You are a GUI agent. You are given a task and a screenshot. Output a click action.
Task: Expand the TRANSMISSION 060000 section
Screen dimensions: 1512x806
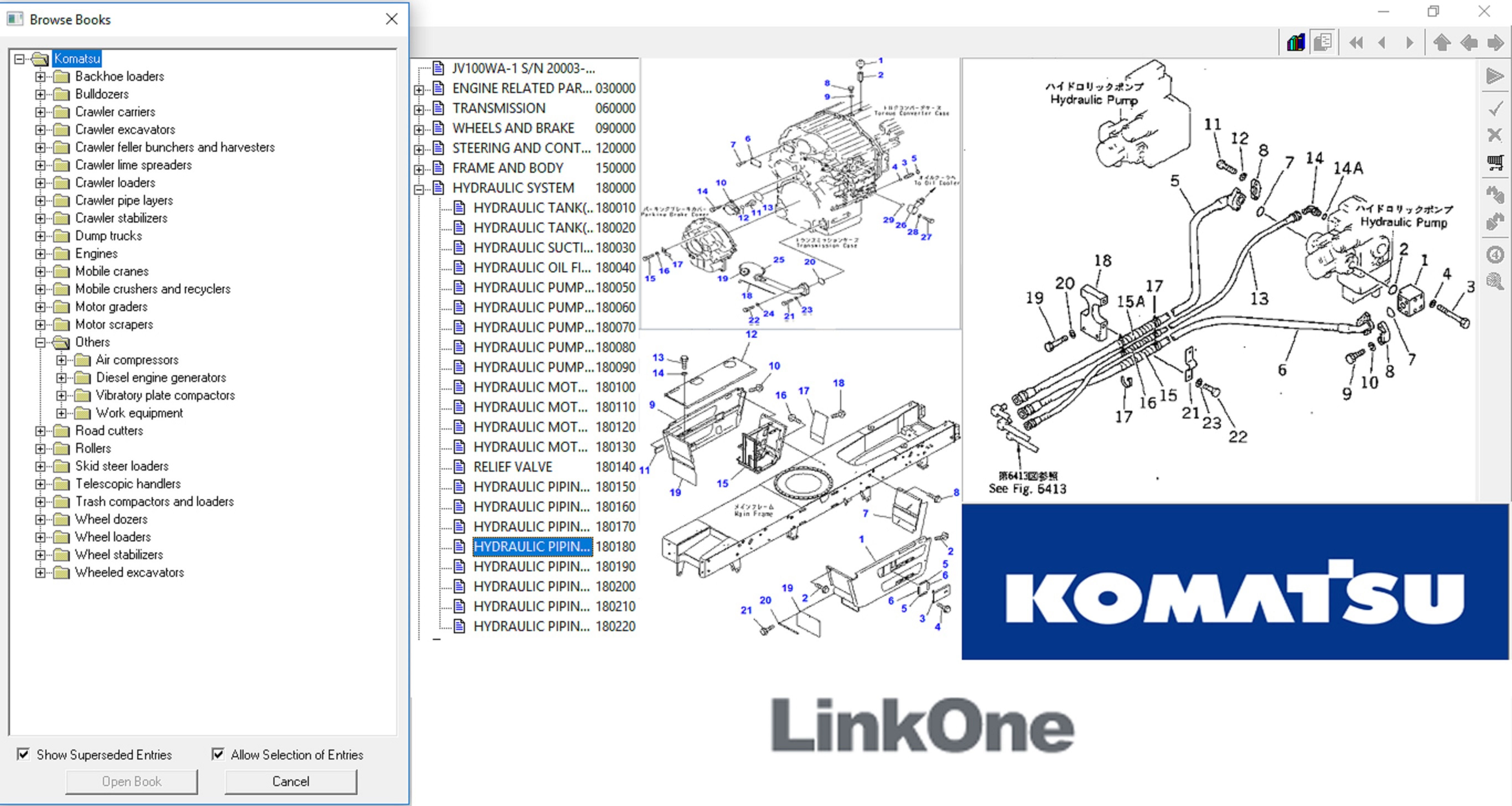tap(418, 110)
